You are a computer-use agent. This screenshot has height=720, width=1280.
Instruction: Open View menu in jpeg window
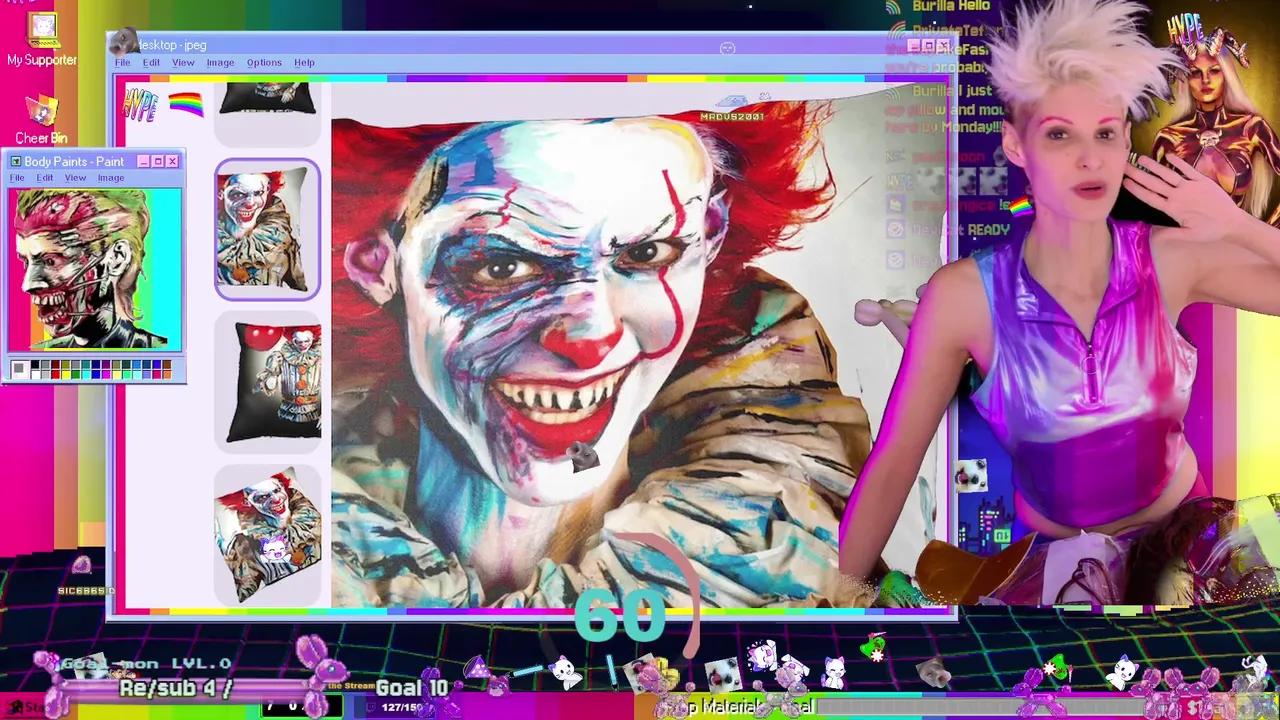(183, 63)
